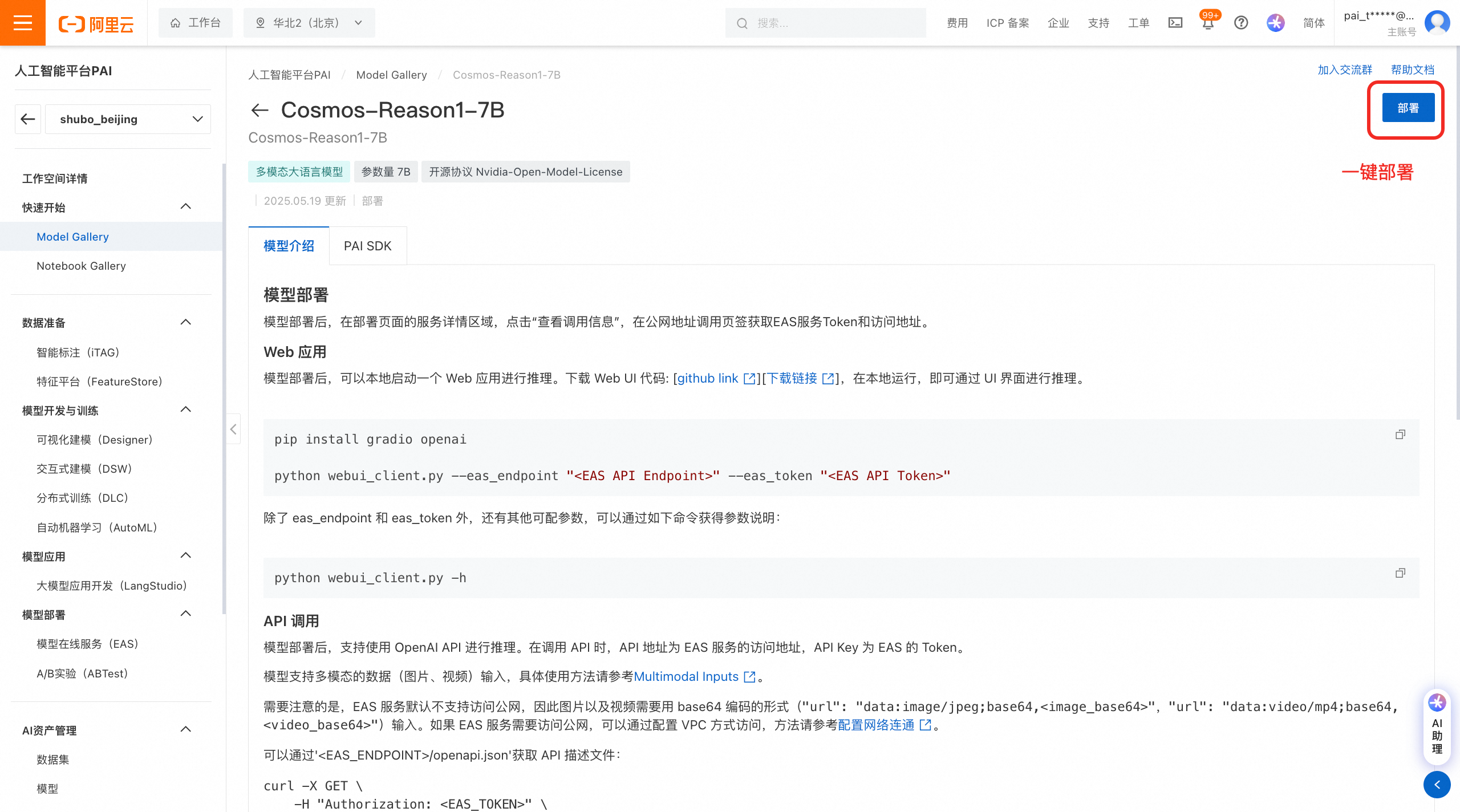Open the AI 助理 floating assistant
The image size is (1460, 812).
1437,728
